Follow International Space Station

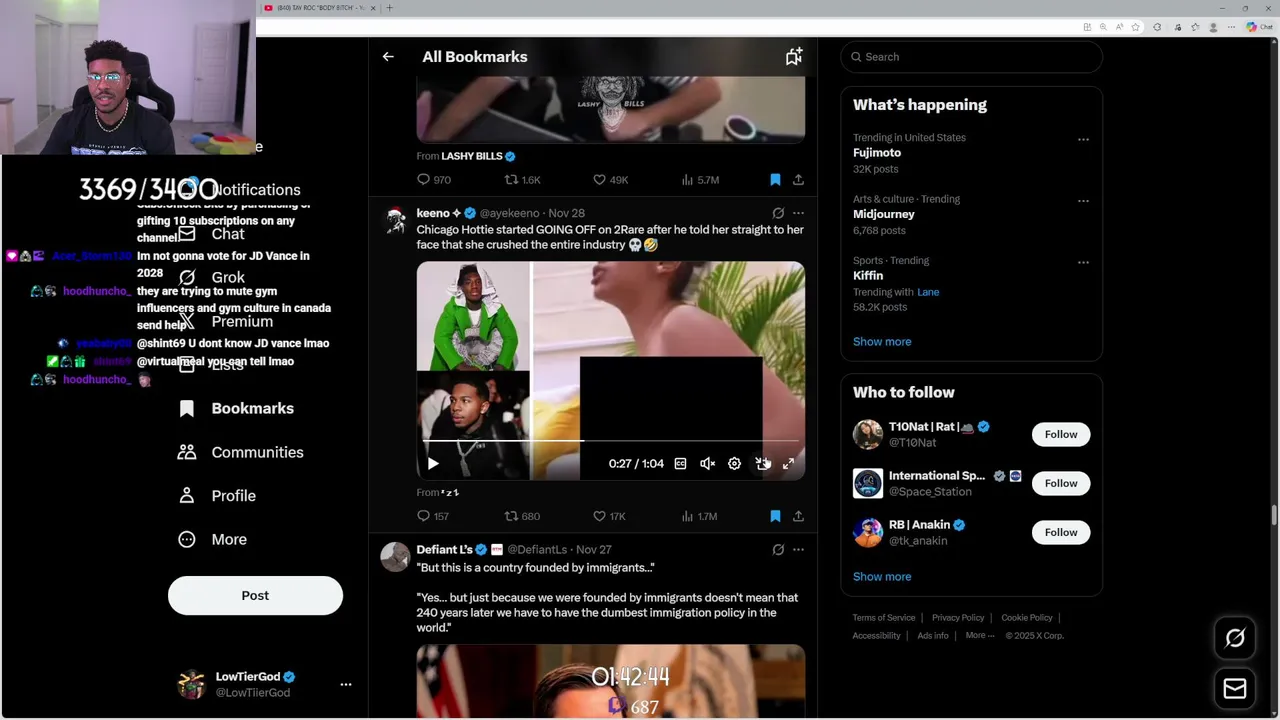click(x=1061, y=483)
